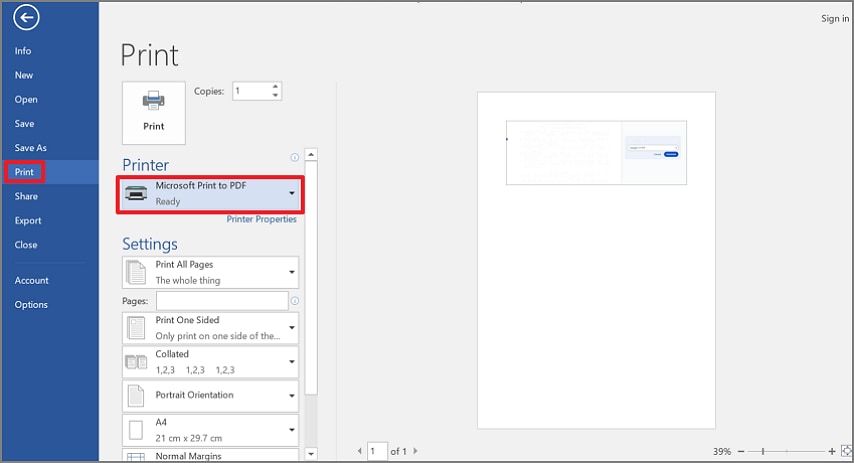The image size is (854, 463).
Task: Click the printer info icon beside Printer heading
Action: [x=295, y=157]
